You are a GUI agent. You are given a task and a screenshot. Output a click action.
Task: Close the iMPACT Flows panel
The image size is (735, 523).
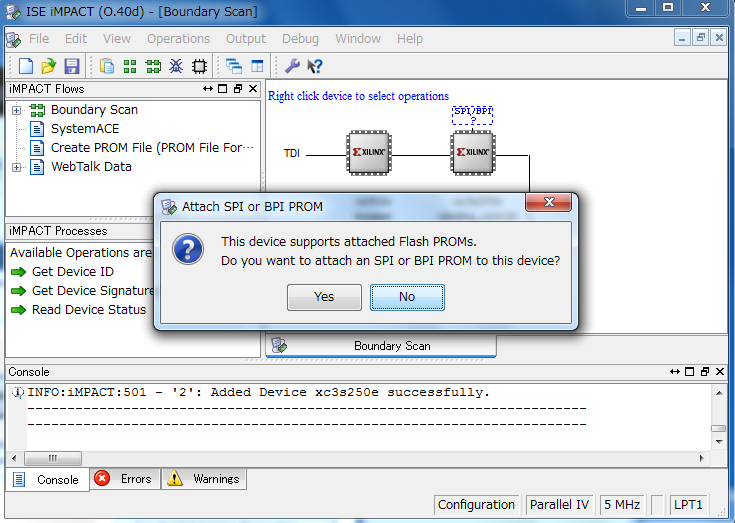coord(253,89)
